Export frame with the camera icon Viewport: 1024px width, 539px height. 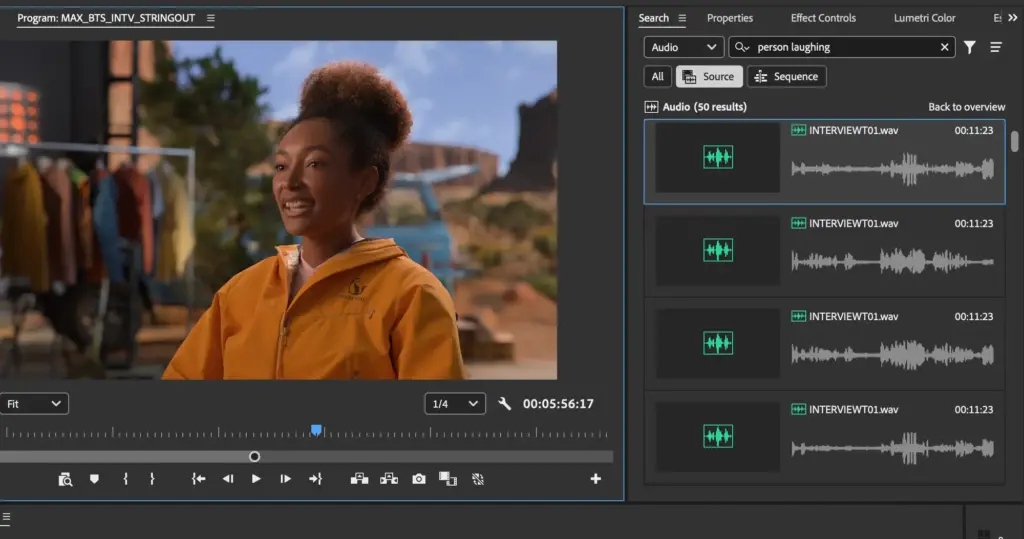419,479
